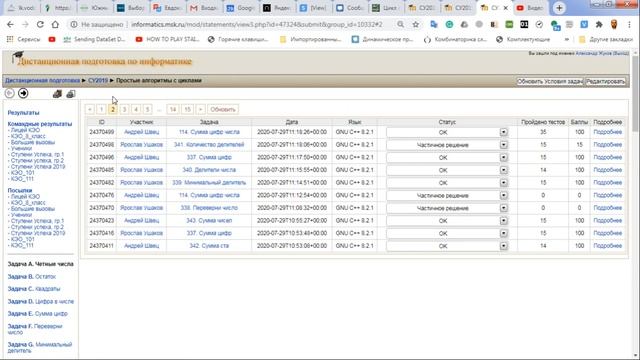Click the 'Не защищено' site info icon
640x360 pixels.
point(74,24)
